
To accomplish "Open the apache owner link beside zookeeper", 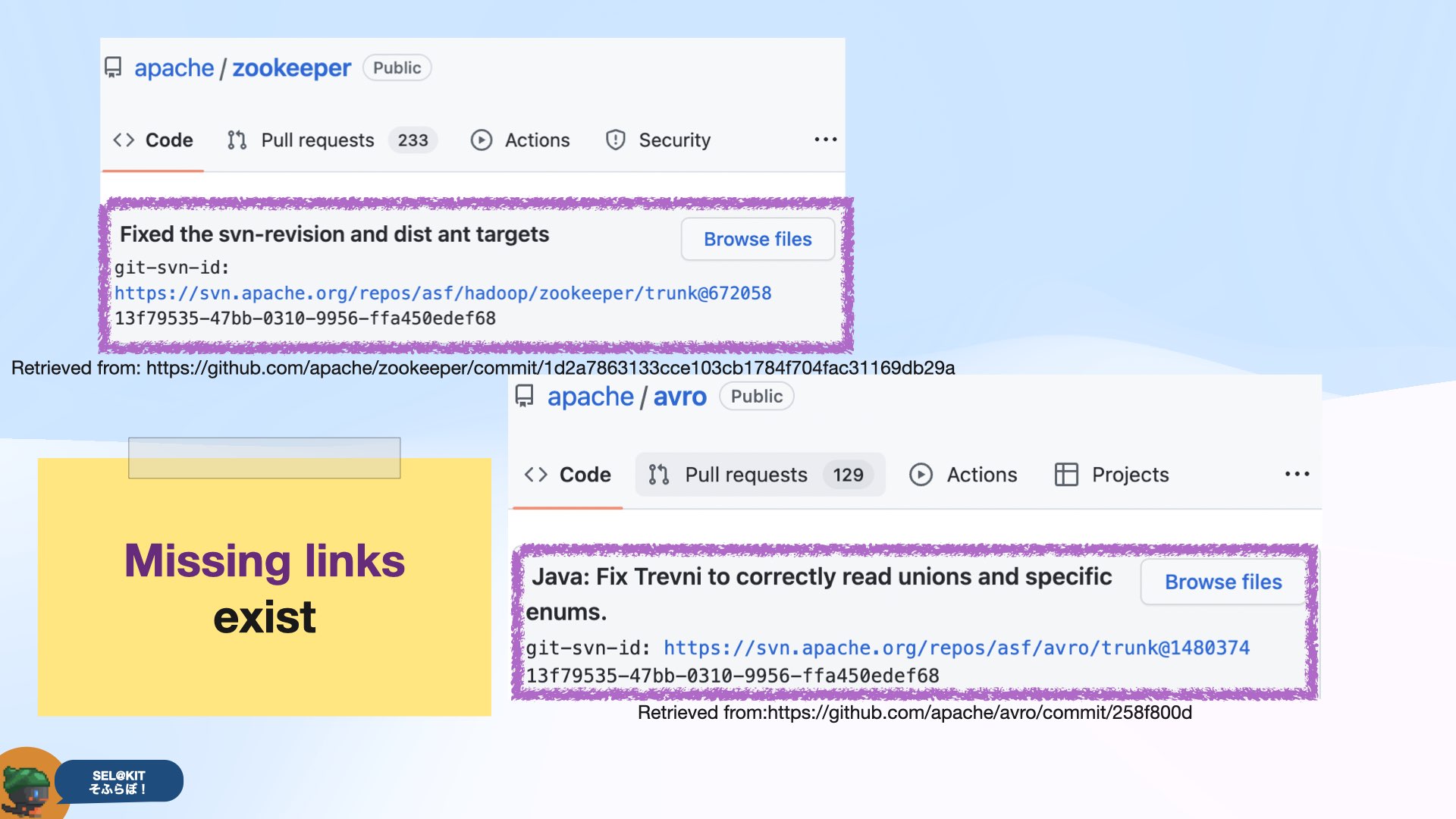I will click(174, 68).
